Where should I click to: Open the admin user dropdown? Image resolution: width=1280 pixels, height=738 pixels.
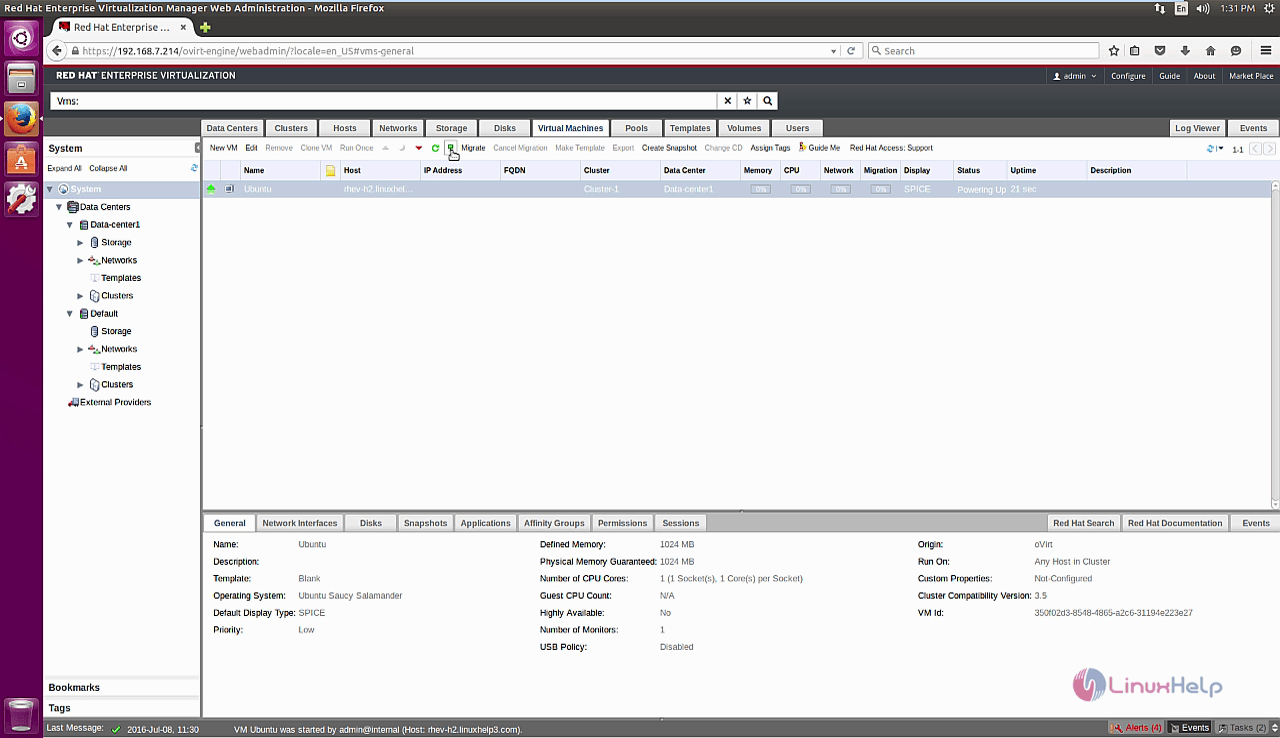pos(1075,76)
